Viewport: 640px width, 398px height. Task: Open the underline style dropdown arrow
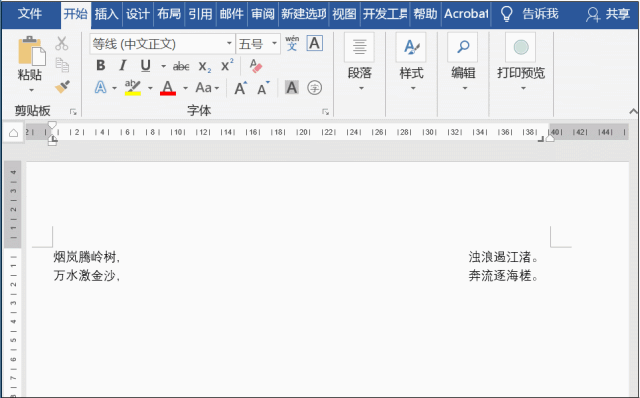click(x=163, y=66)
